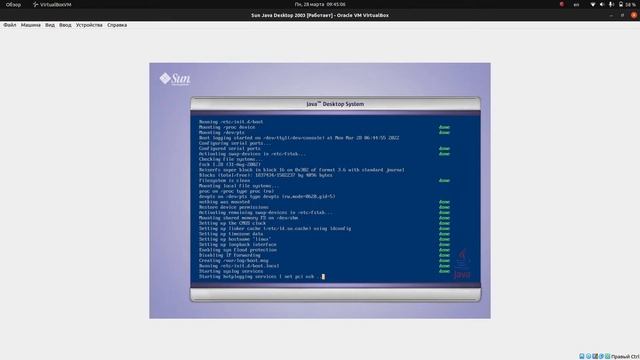Click the red recording indicator in top bar
640x360 pixels.
click(562, 4)
